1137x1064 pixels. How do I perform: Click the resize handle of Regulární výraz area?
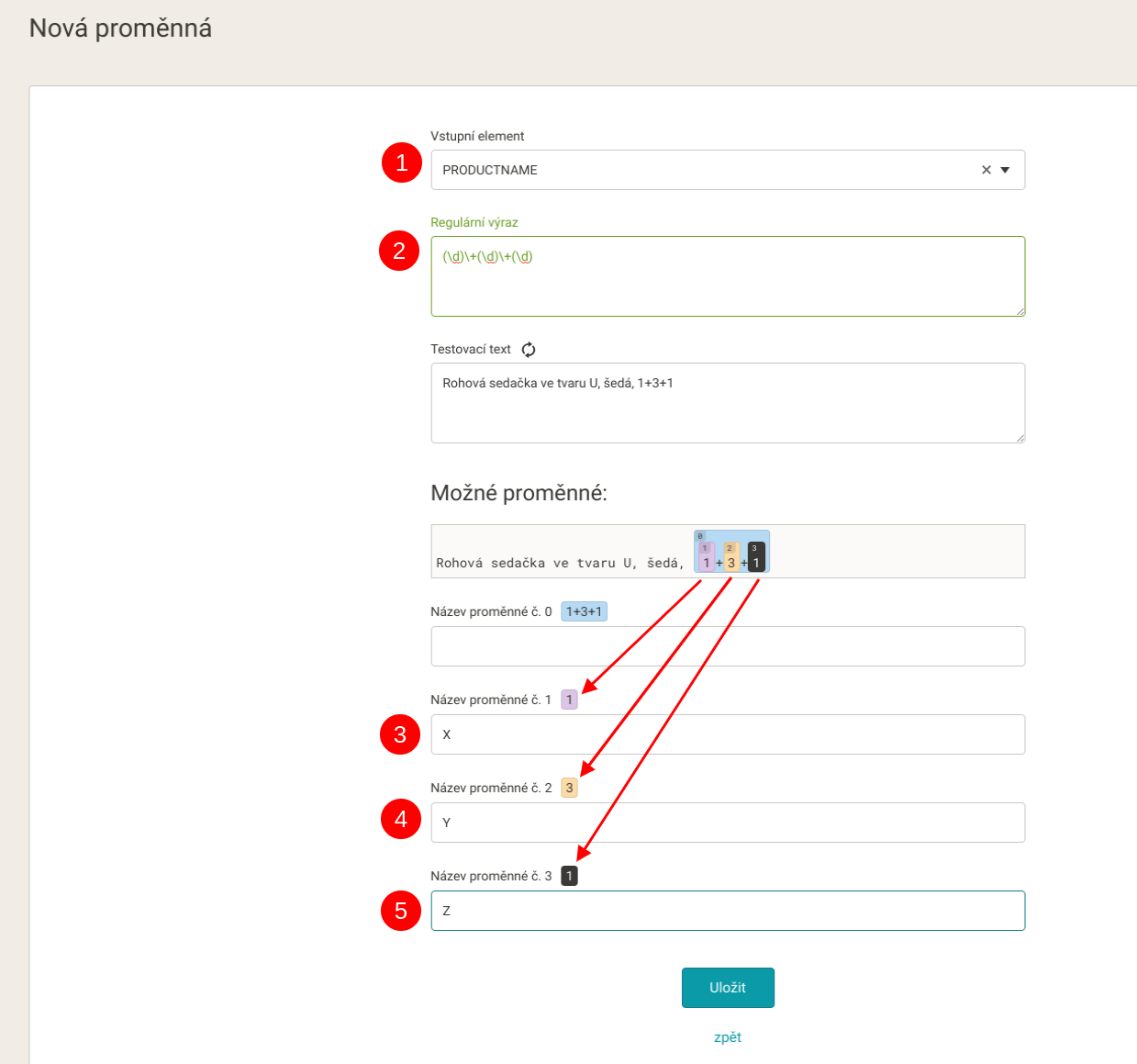point(1020,310)
